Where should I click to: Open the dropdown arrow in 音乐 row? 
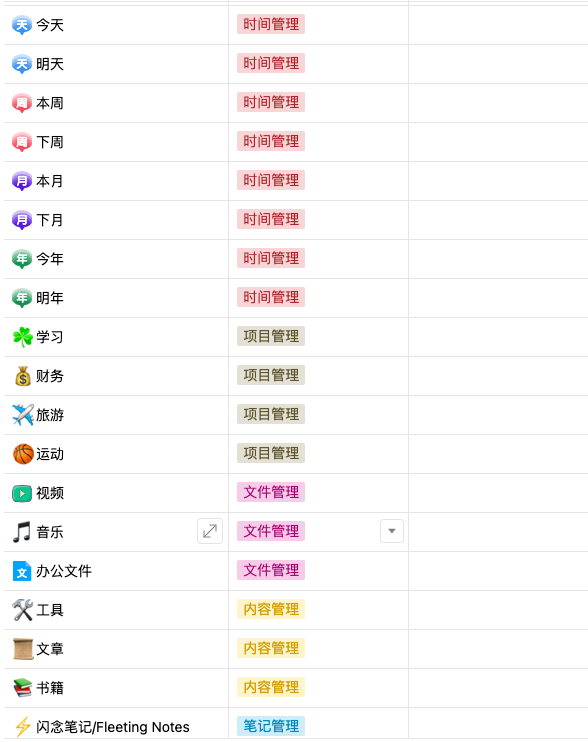point(392,531)
